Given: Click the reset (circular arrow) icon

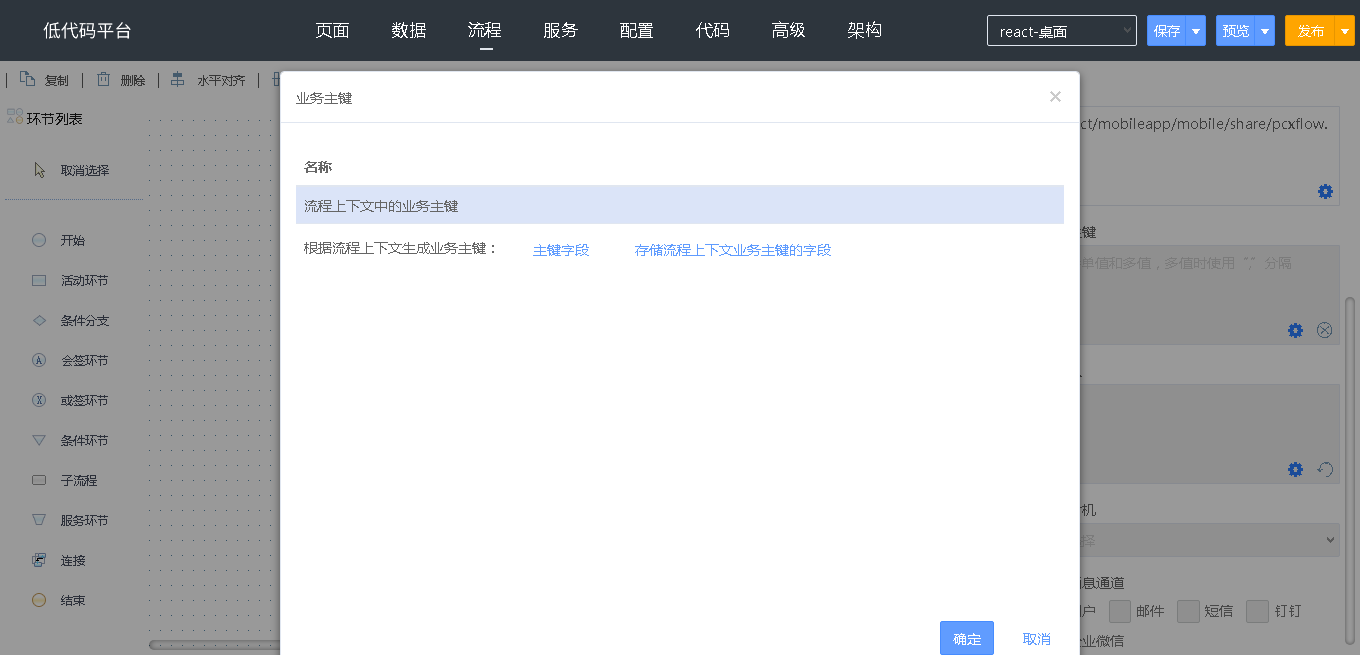Looking at the screenshot, I should point(1325,469).
